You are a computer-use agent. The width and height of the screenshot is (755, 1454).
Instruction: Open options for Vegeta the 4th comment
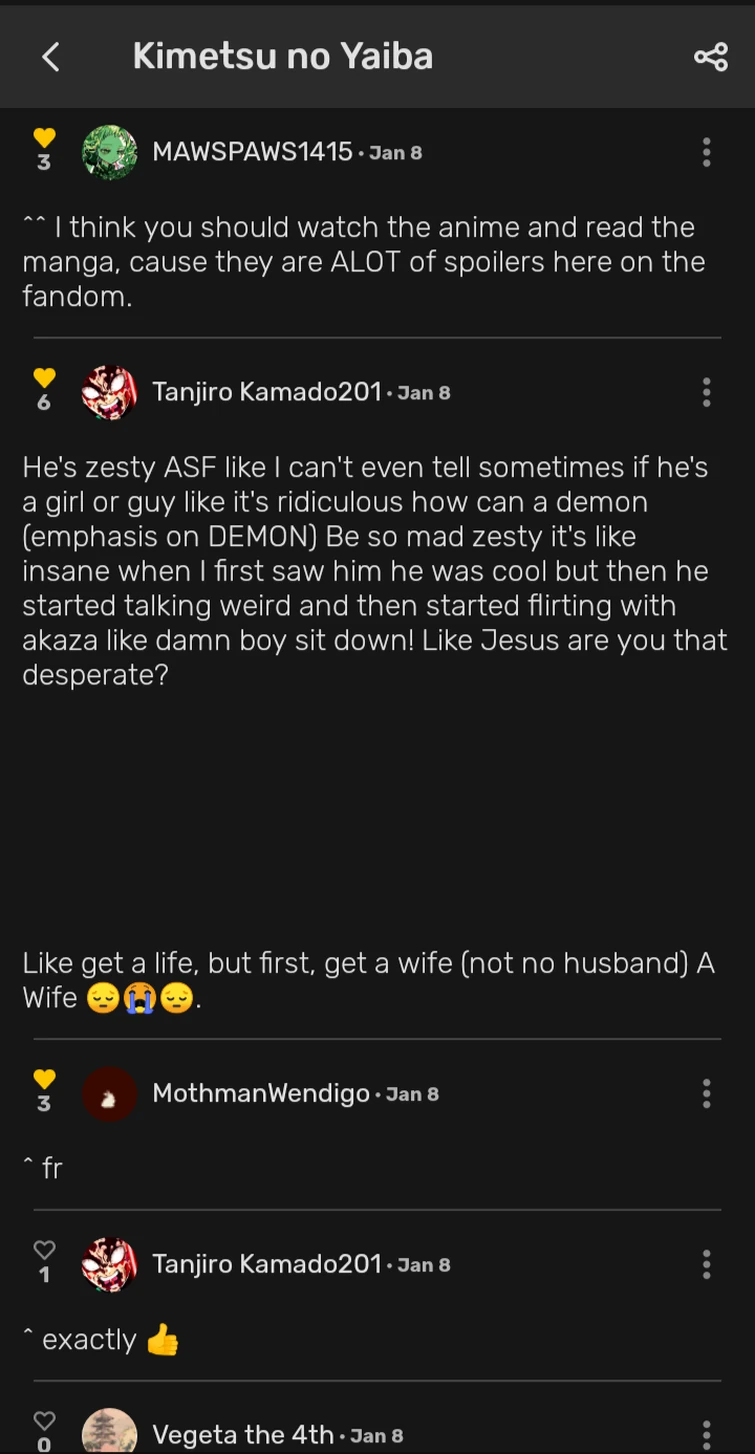coord(706,1434)
